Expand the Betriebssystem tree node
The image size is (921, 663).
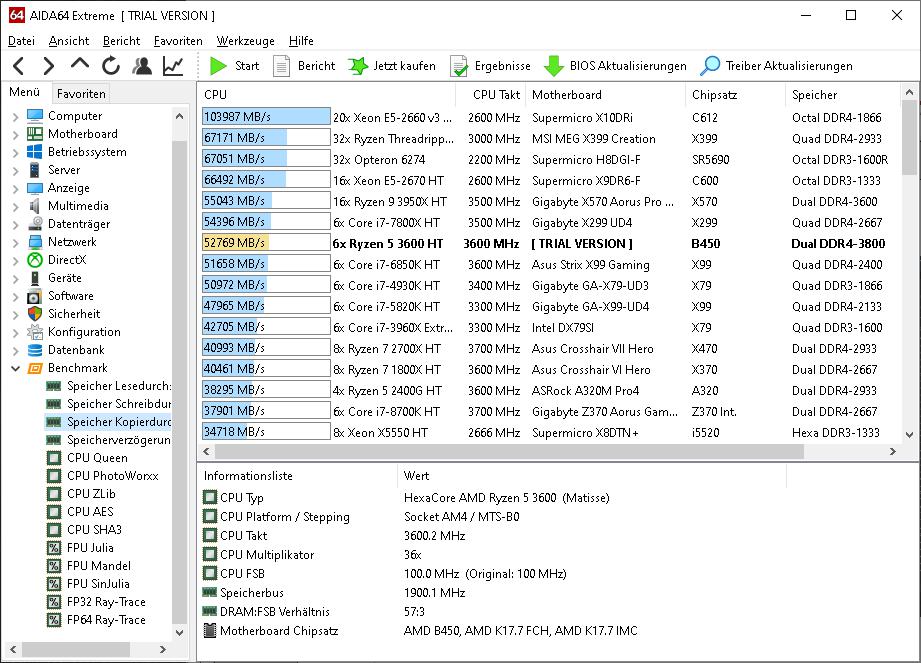[x=15, y=152]
